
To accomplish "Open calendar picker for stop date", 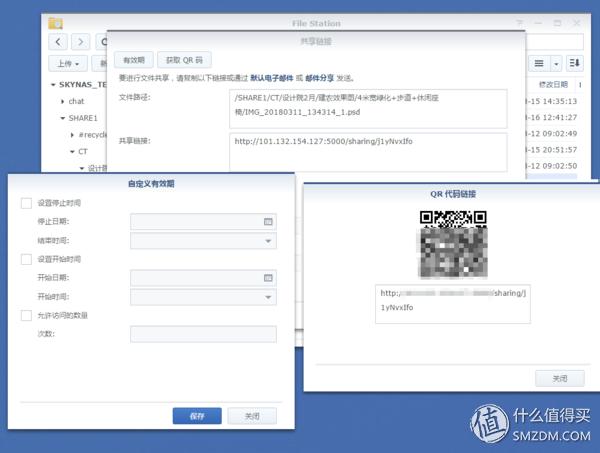I will [x=268, y=222].
